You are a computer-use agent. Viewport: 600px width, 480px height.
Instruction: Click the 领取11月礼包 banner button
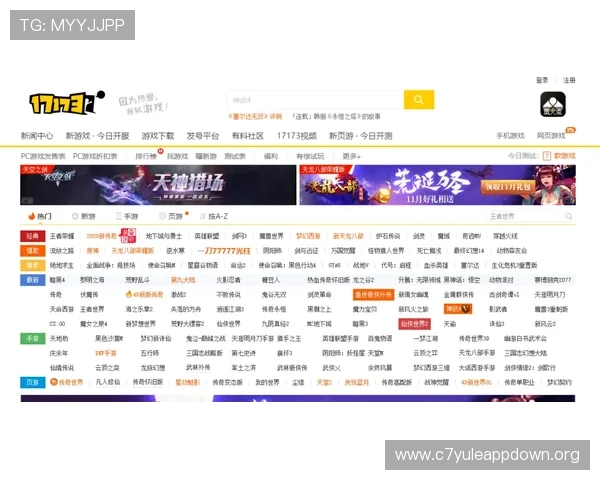[508, 186]
